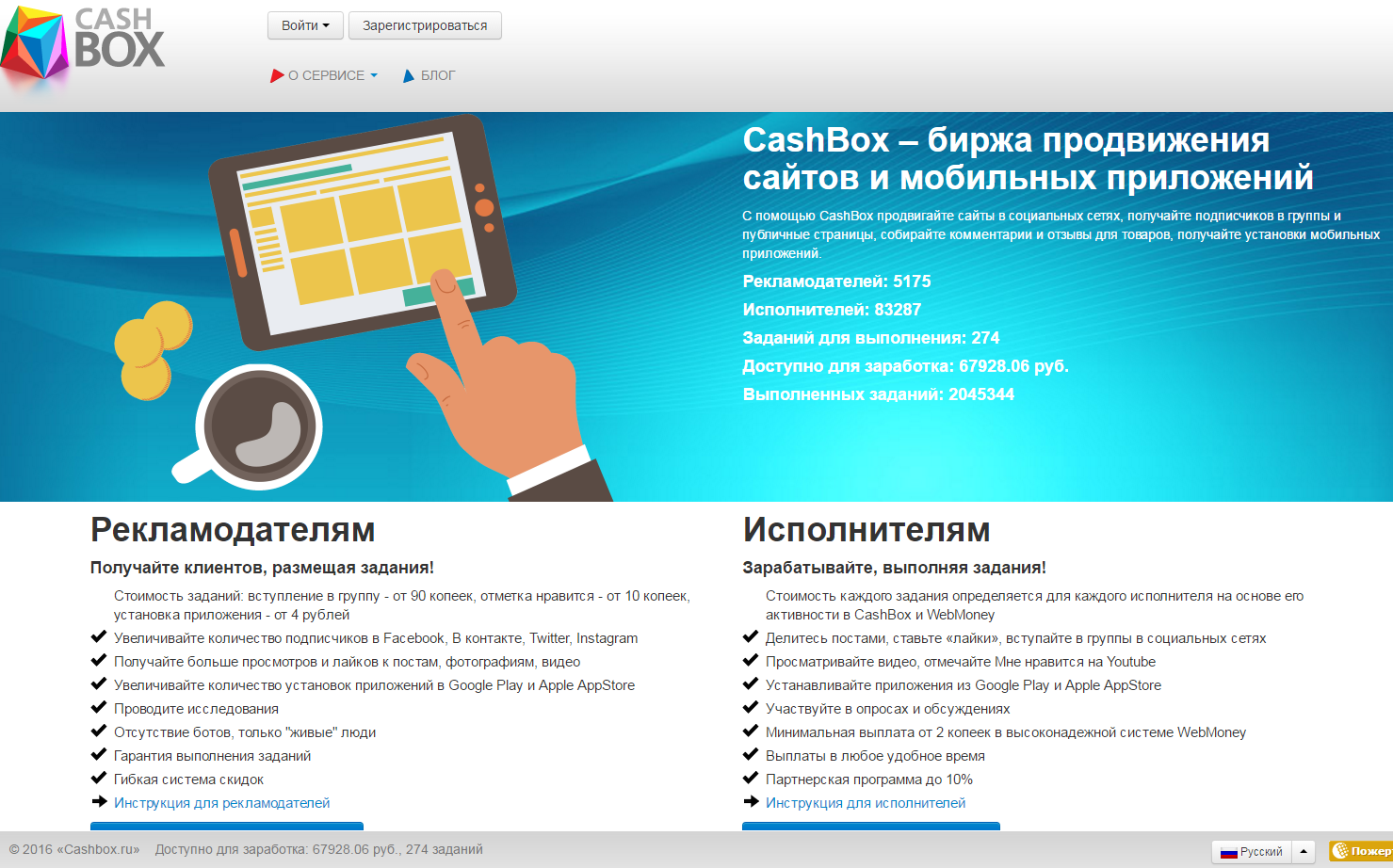1393x868 pixels.
Task: Click the Зарегистрироваться button
Action: coord(425,25)
